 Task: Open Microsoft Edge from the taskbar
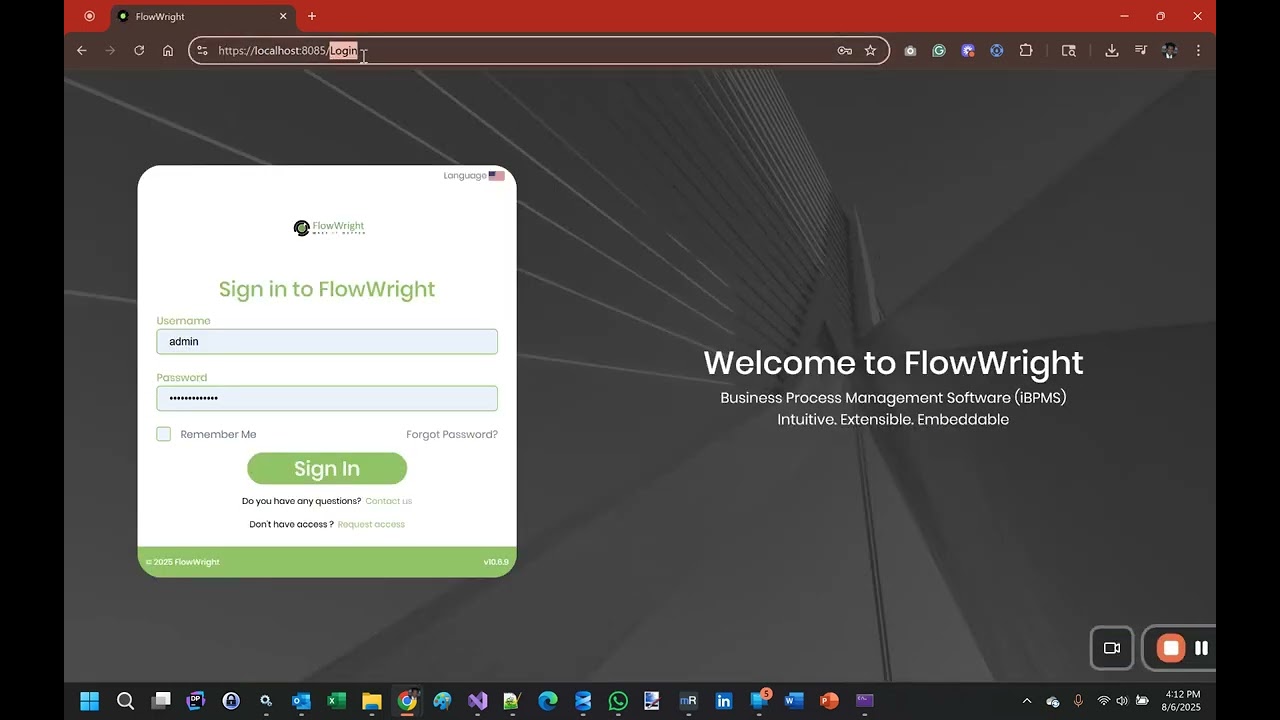click(548, 701)
